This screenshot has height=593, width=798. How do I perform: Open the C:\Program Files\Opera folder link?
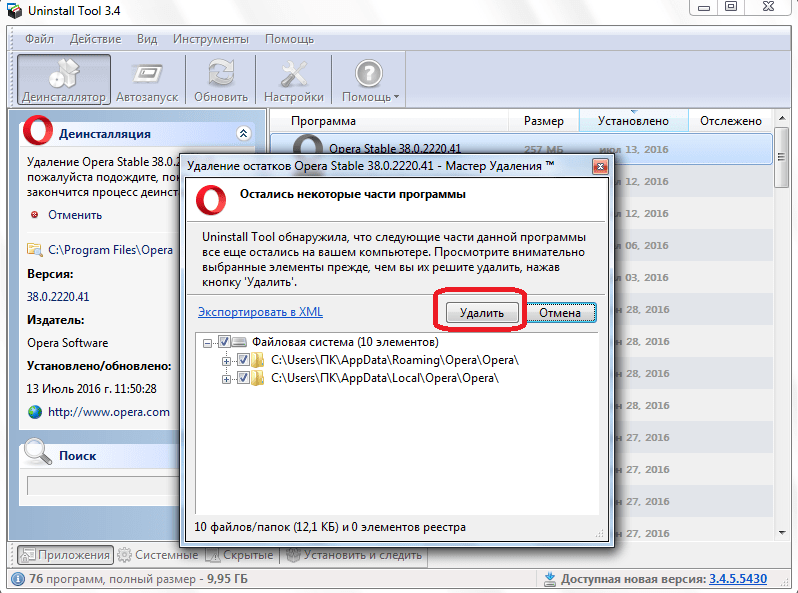pyautogui.click(x=110, y=250)
